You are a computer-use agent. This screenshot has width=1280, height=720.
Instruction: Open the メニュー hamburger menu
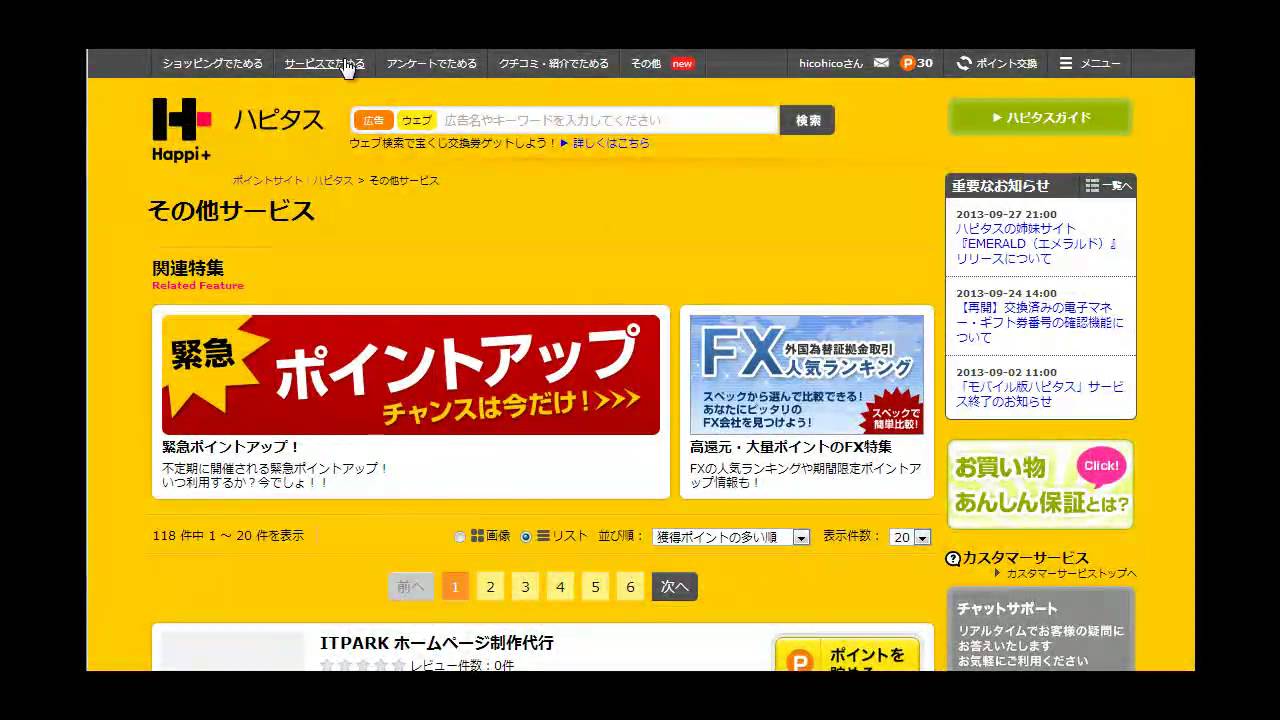[x=1090, y=63]
